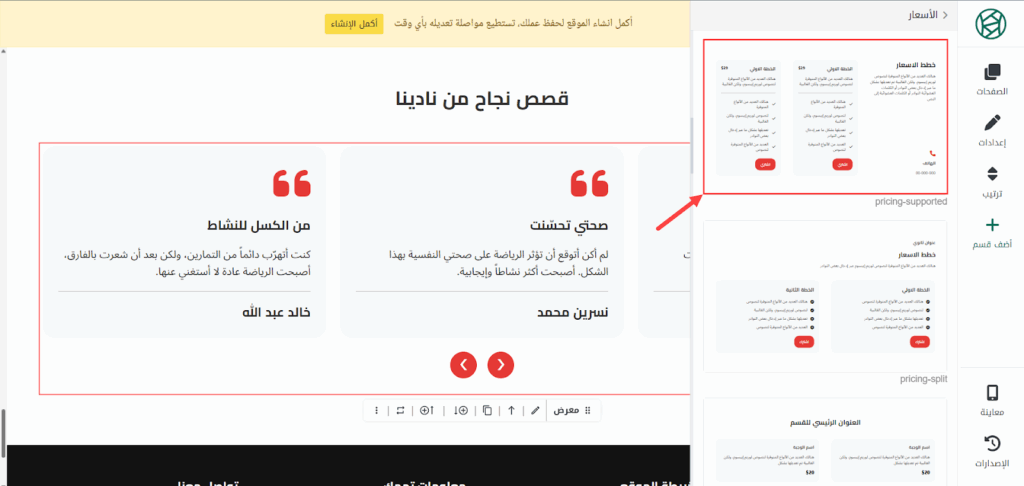Click the أضف قسم plus icon
1024x486 pixels.
991,225
